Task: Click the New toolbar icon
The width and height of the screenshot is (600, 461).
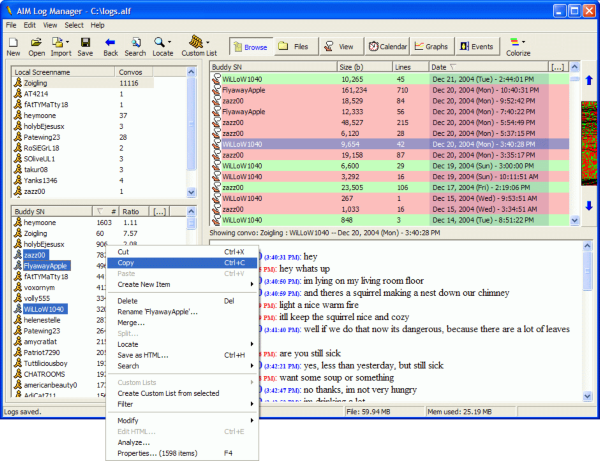Action: click(x=13, y=42)
